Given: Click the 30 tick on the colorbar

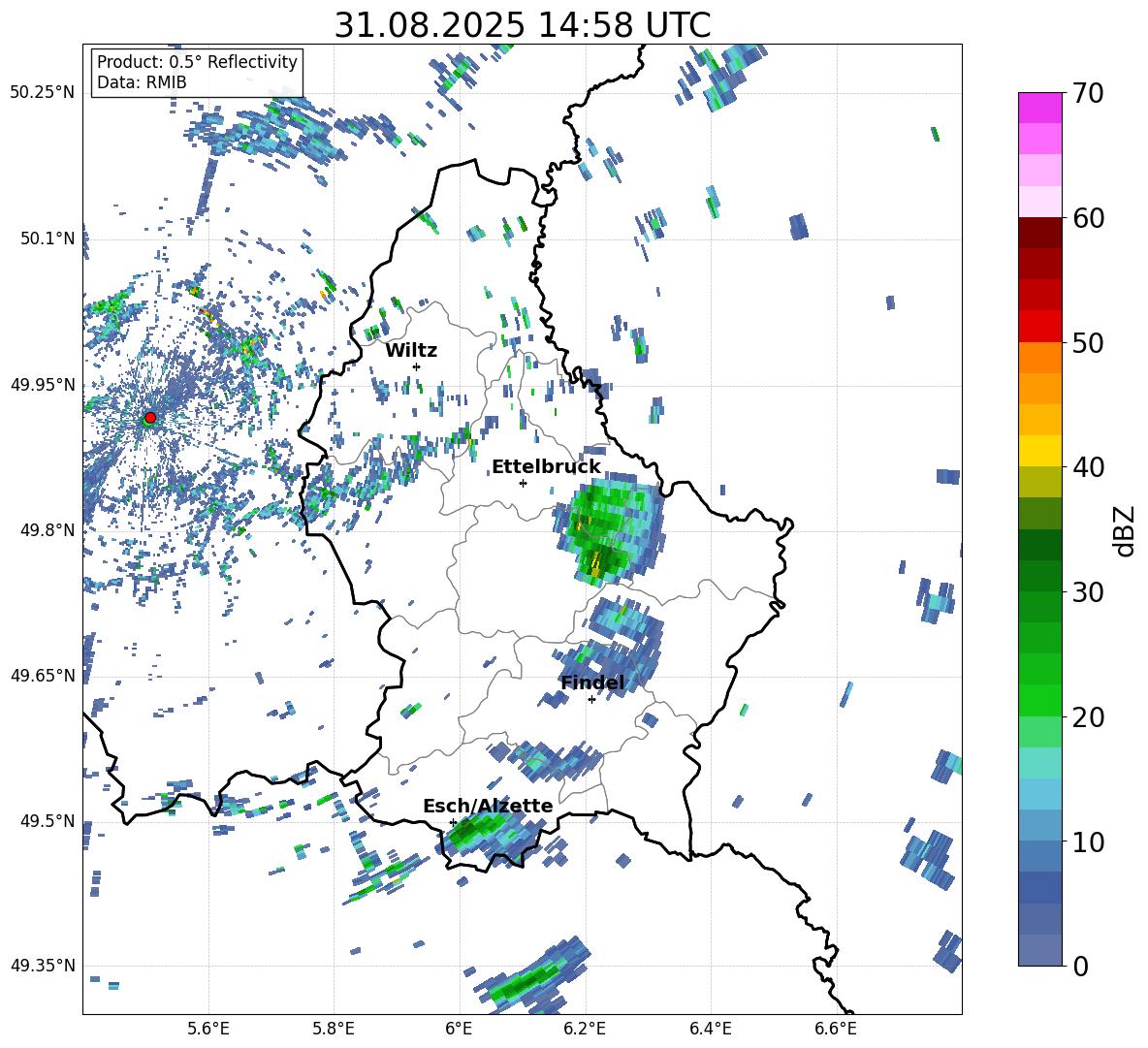Looking at the screenshot, I should click(x=1088, y=592).
